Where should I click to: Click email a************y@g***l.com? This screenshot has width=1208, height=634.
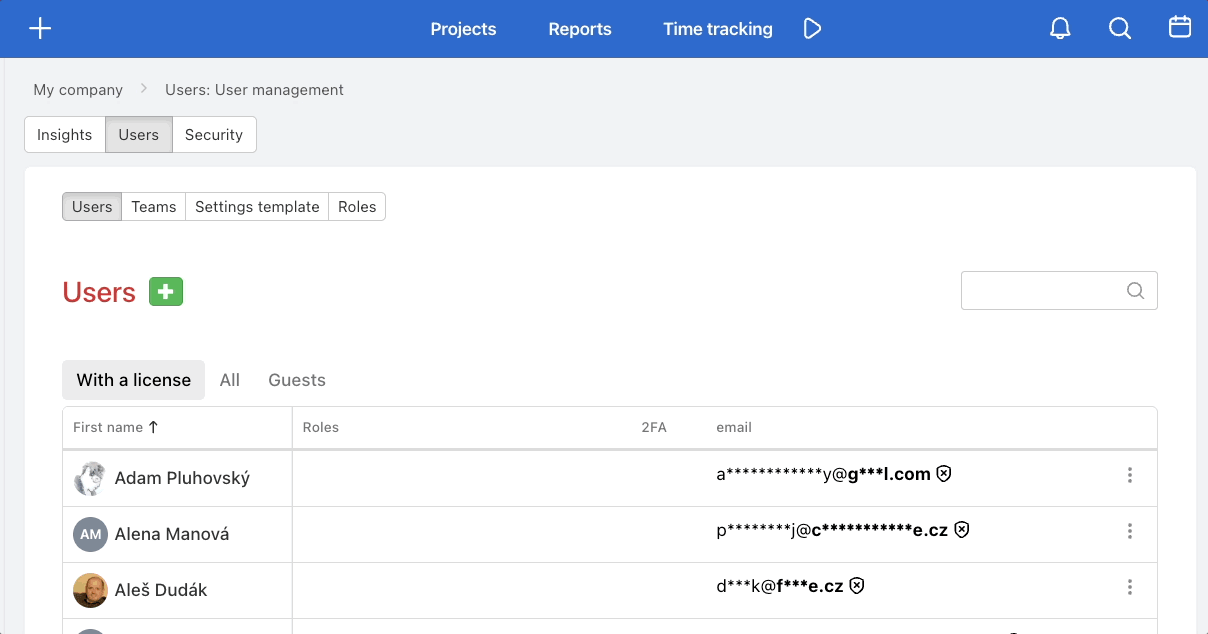pos(823,475)
